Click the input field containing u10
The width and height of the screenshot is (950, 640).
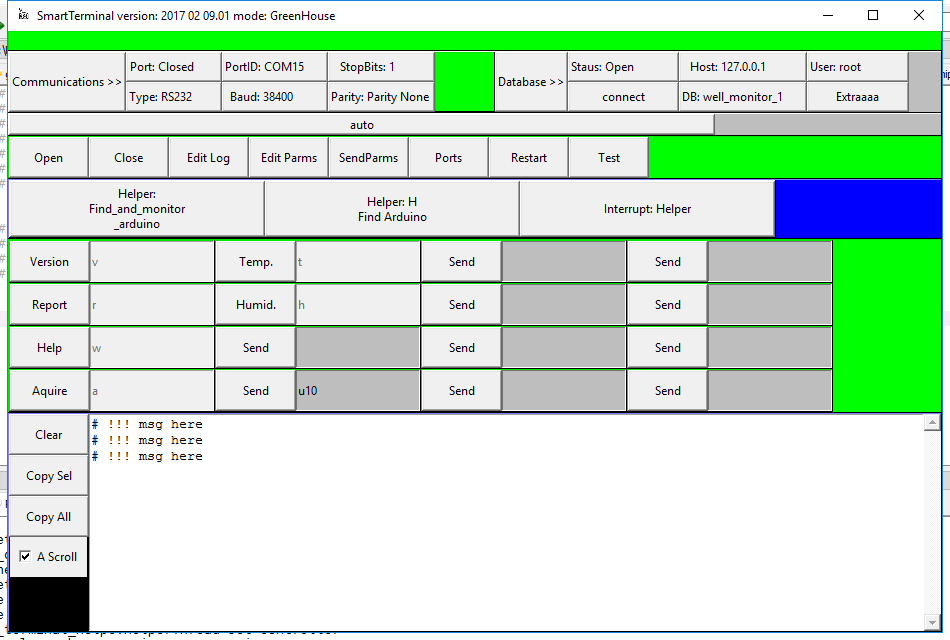pos(357,391)
